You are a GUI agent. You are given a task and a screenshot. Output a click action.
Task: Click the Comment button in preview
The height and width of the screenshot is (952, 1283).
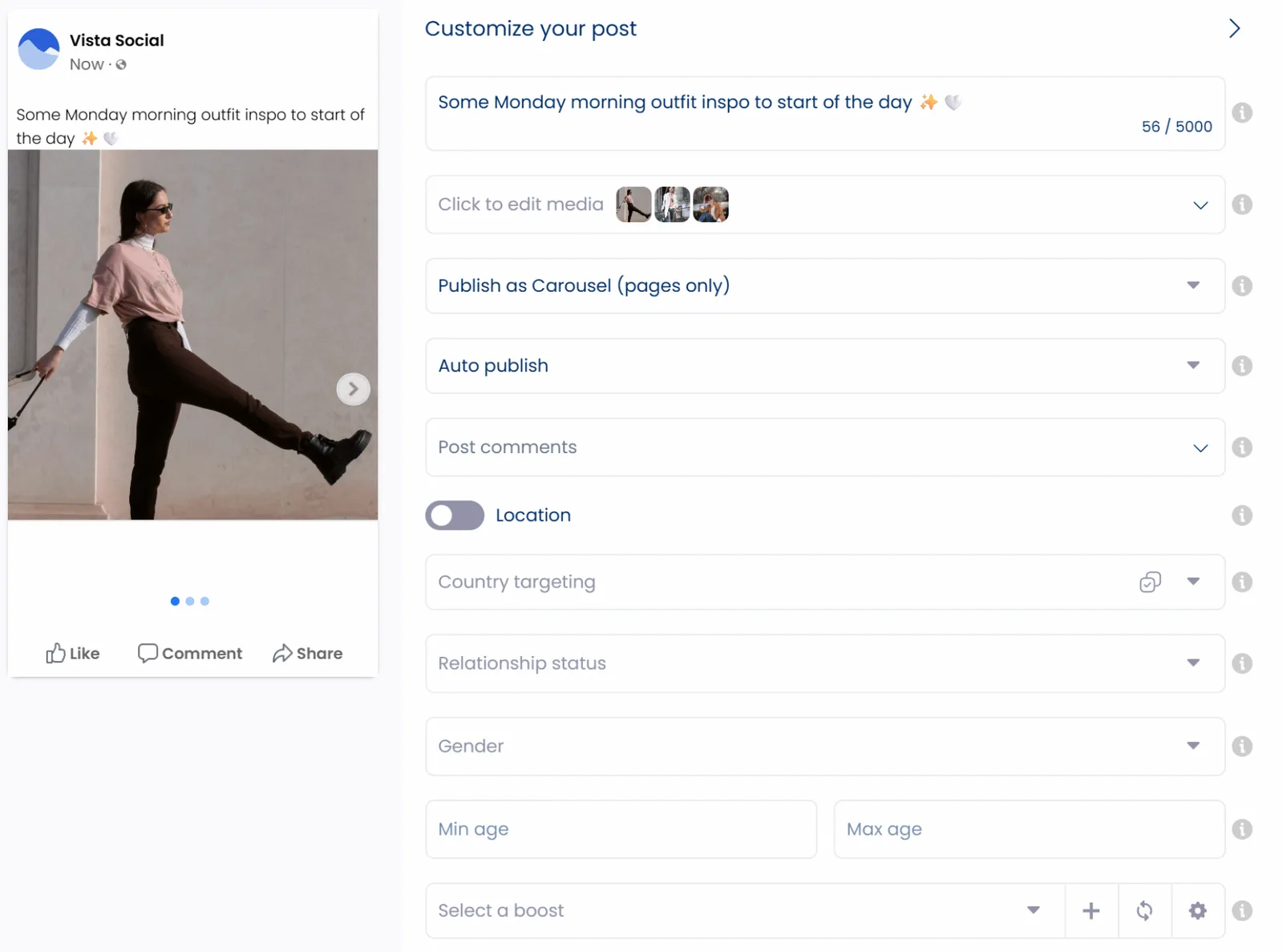[190, 653]
